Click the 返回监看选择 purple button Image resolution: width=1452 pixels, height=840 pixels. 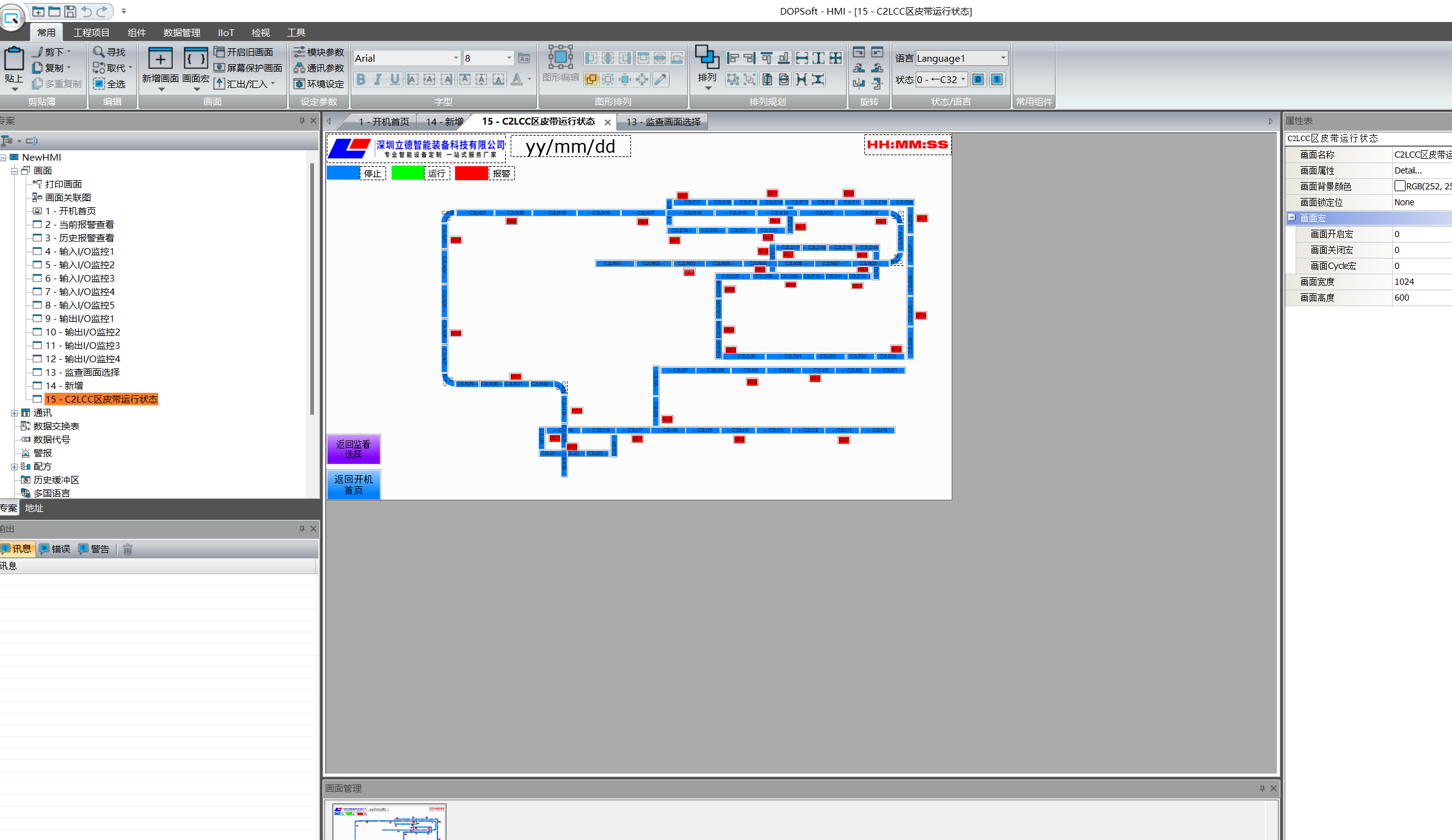[x=353, y=449]
